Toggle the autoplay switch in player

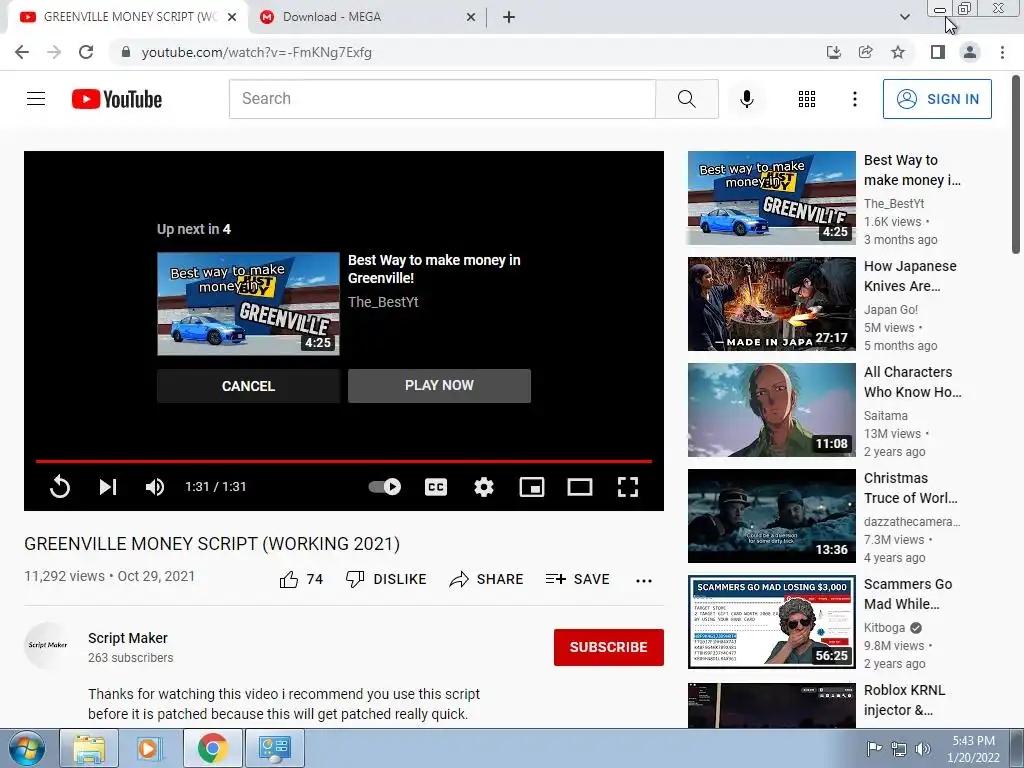[385, 487]
